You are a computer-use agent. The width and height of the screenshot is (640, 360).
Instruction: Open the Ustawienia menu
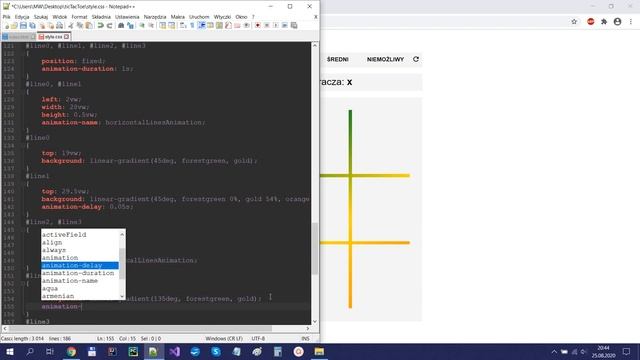127,17
